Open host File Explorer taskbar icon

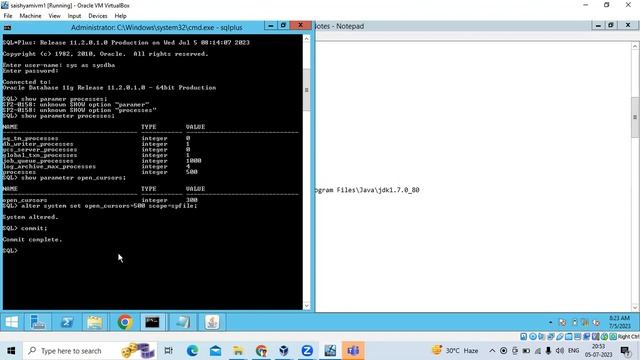coord(238,351)
